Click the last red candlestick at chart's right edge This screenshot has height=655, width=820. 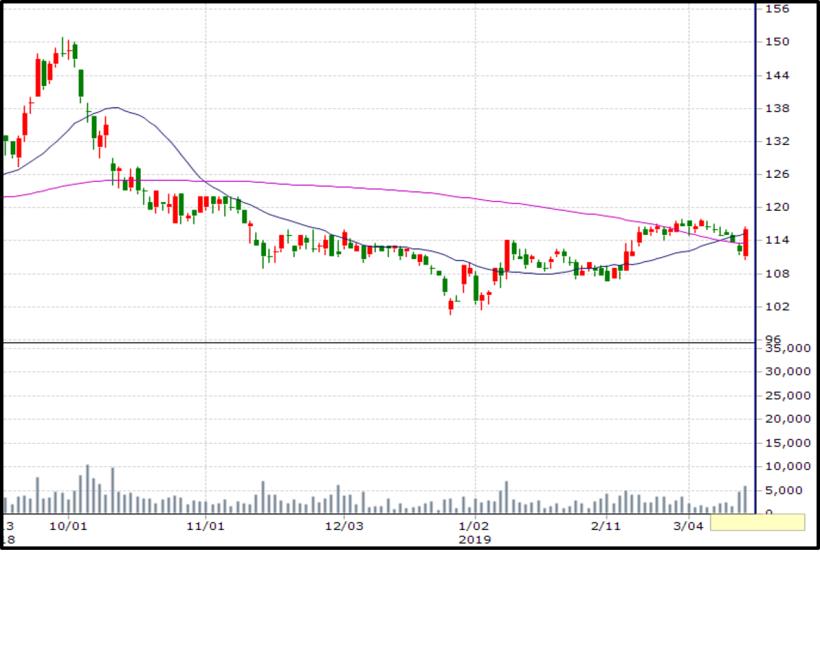(x=746, y=245)
